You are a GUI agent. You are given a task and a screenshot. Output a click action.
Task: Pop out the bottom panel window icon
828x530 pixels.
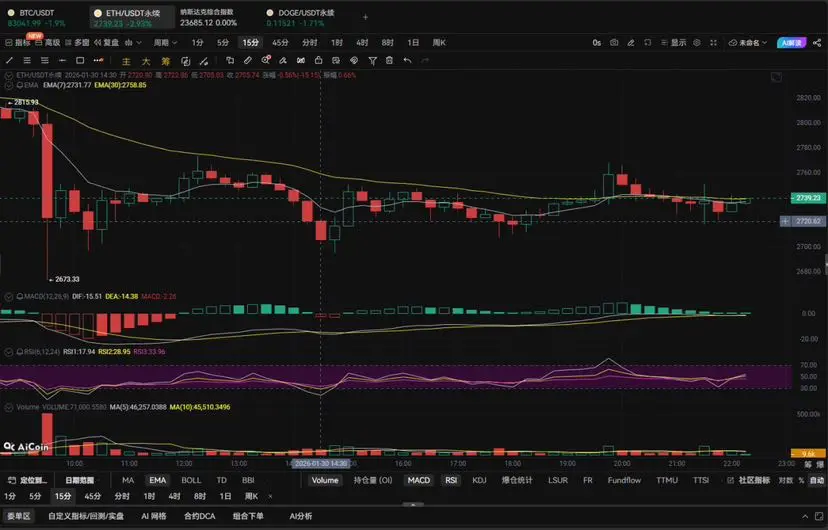coord(820,516)
